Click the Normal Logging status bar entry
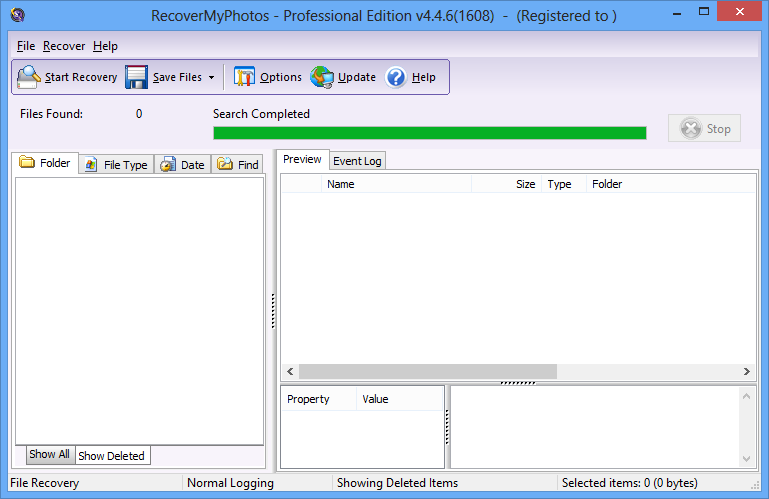 point(231,483)
